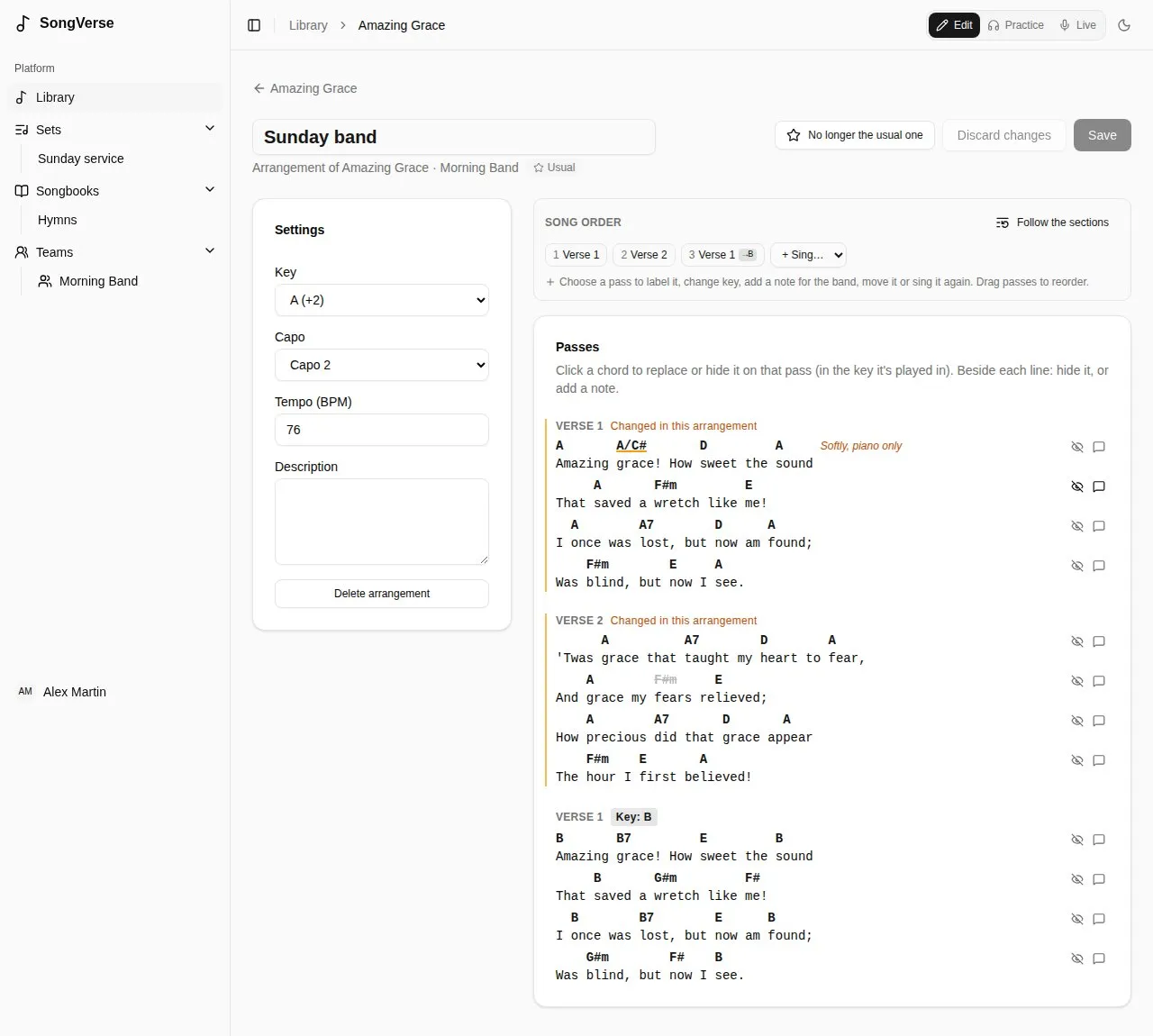Hide first 'Was blind, but now I see' line
1153x1036 pixels.
tap(1077, 566)
